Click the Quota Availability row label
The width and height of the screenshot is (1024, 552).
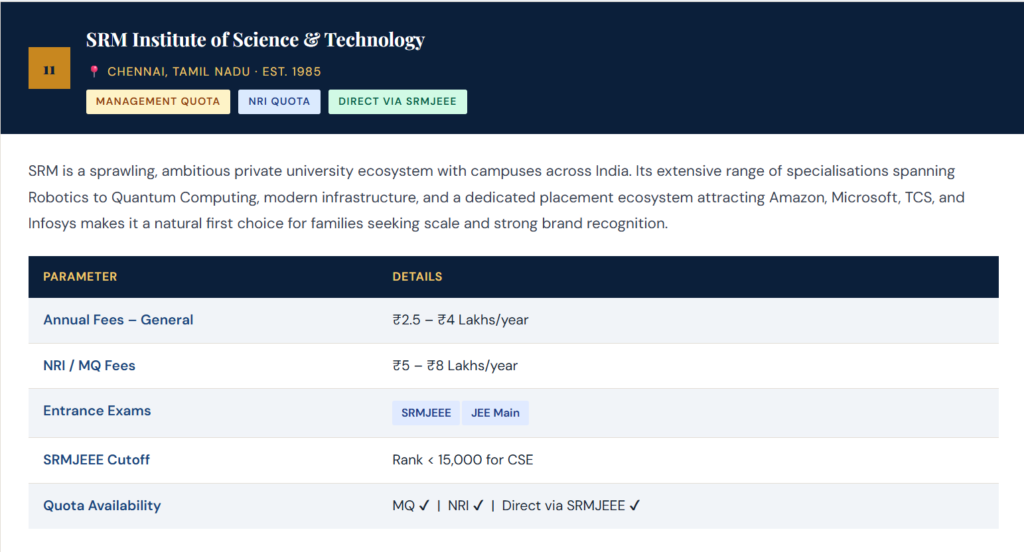coord(102,506)
